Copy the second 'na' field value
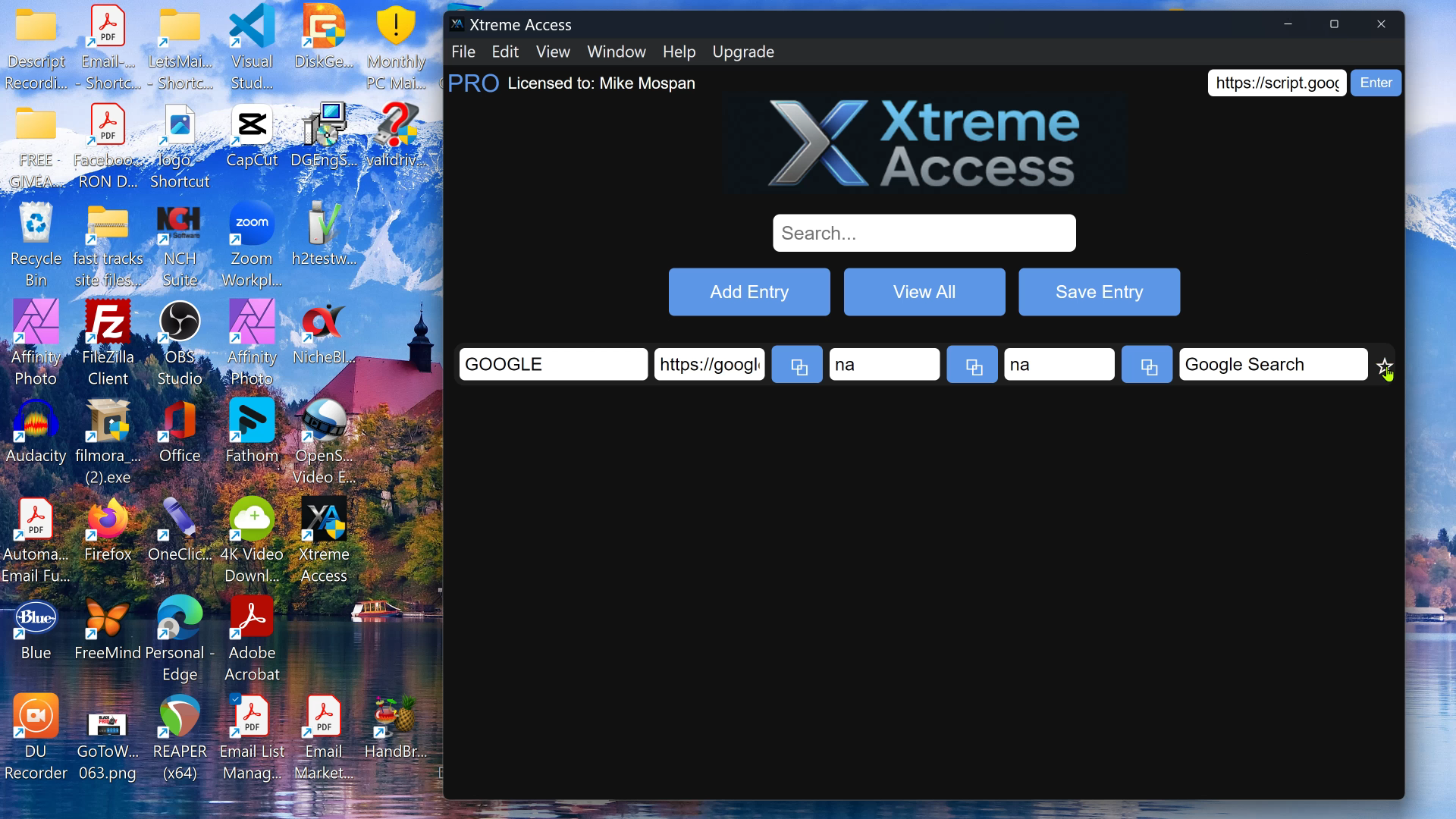Screen dimensions: 1456x819 point(1147,365)
